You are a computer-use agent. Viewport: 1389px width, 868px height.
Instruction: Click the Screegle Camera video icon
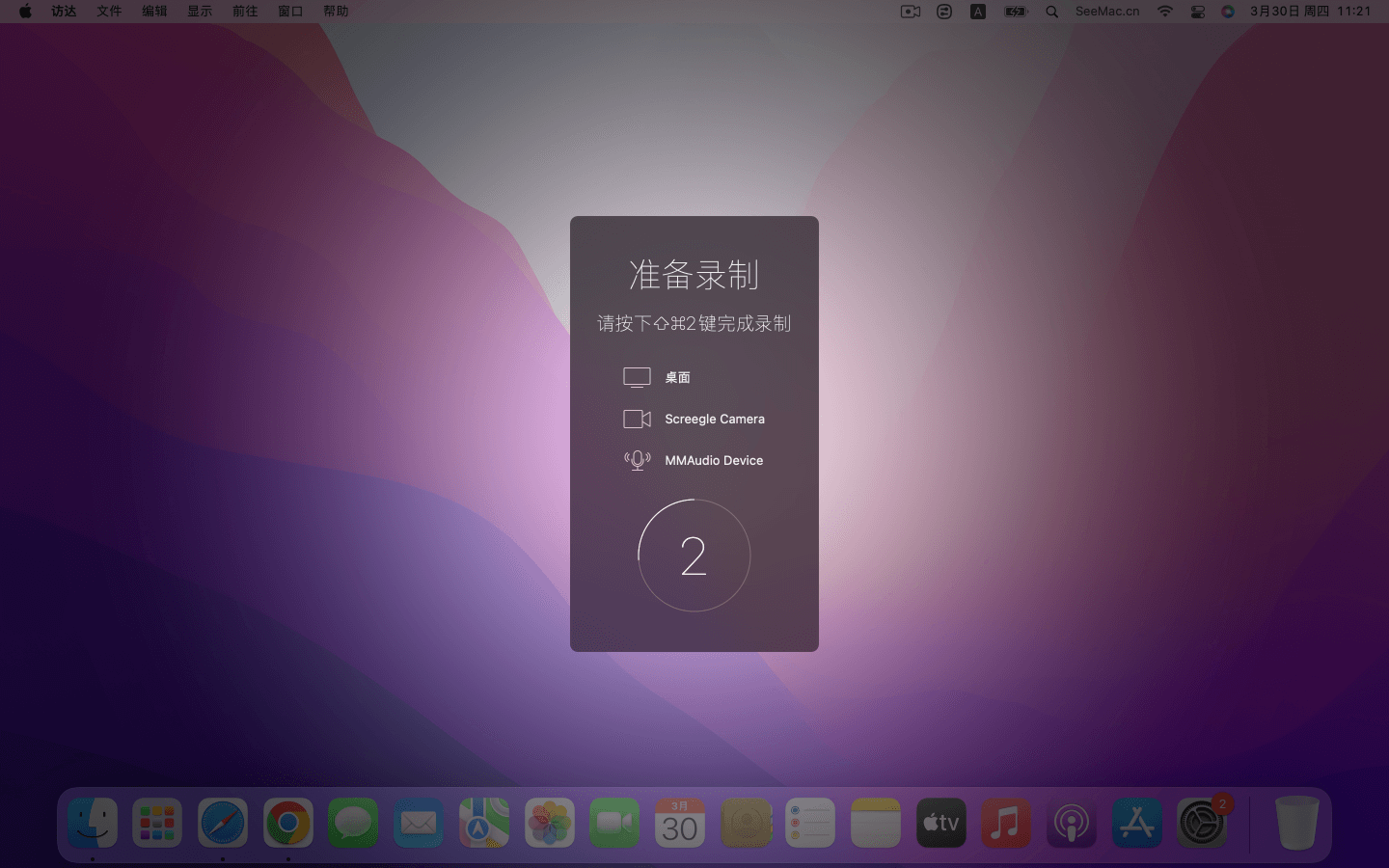point(637,419)
